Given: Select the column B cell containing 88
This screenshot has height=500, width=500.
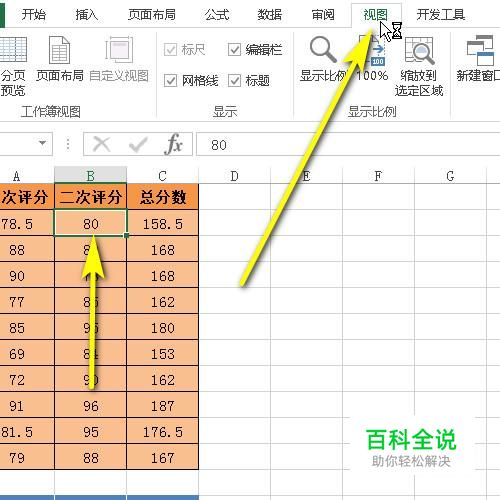Looking at the screenshot, I should tap(90, 457).
